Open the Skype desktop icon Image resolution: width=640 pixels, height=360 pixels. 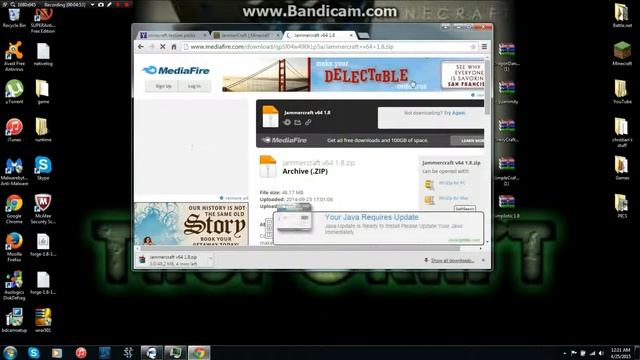click(x=43, y=168)
